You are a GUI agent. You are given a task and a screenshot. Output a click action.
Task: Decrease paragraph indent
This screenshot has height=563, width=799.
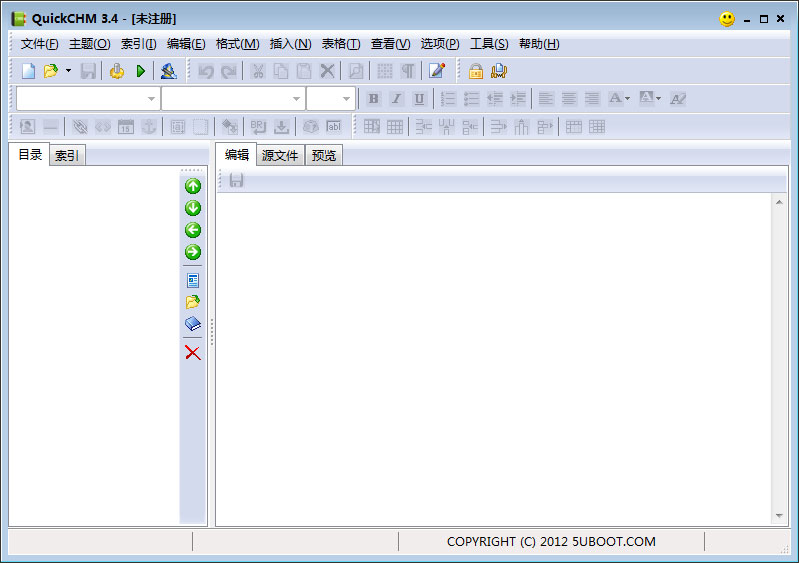[494, 99]
